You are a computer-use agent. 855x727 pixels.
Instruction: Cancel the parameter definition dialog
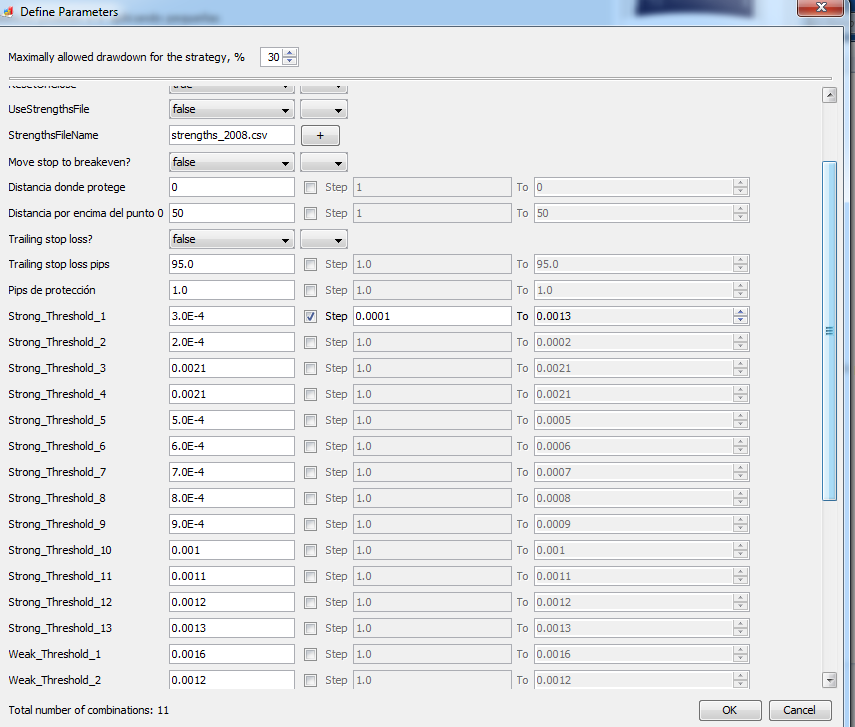point(799,710)
